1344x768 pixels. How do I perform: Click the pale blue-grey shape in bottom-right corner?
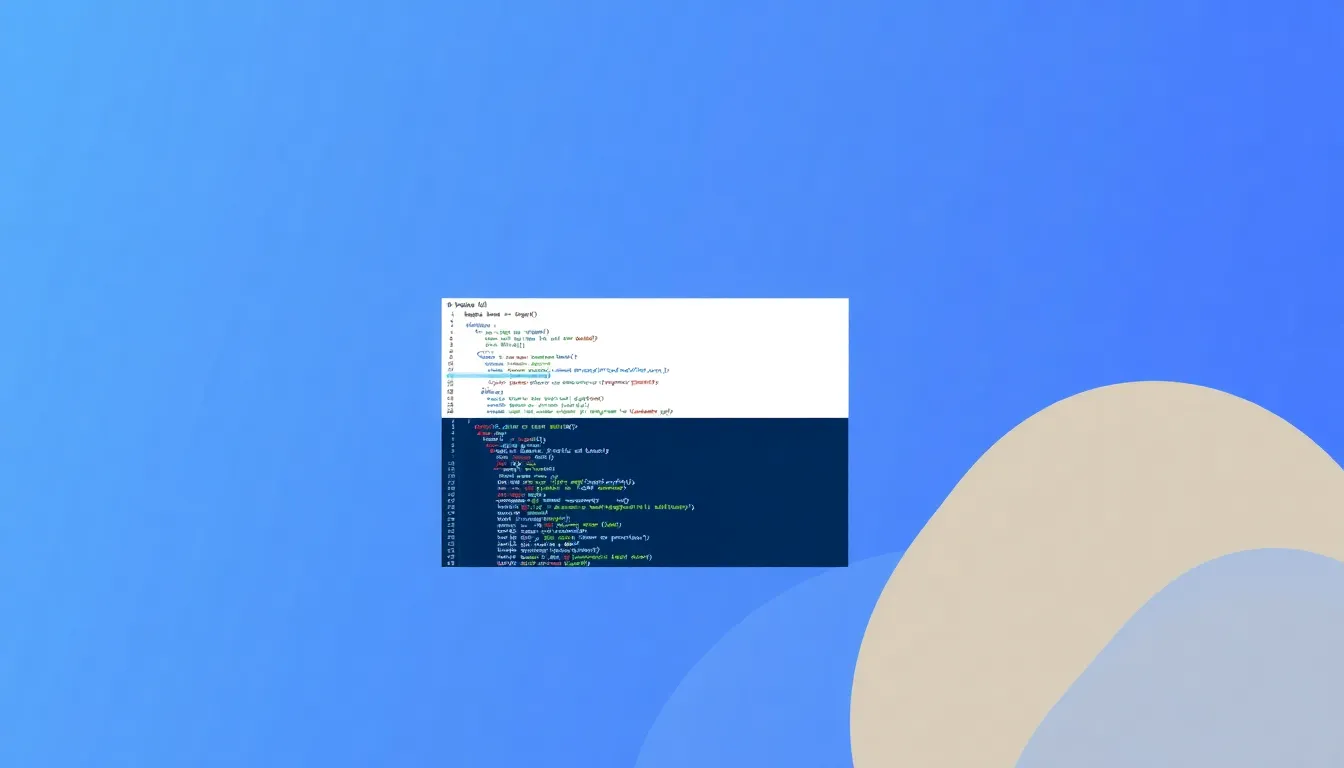coord(1200,680)
